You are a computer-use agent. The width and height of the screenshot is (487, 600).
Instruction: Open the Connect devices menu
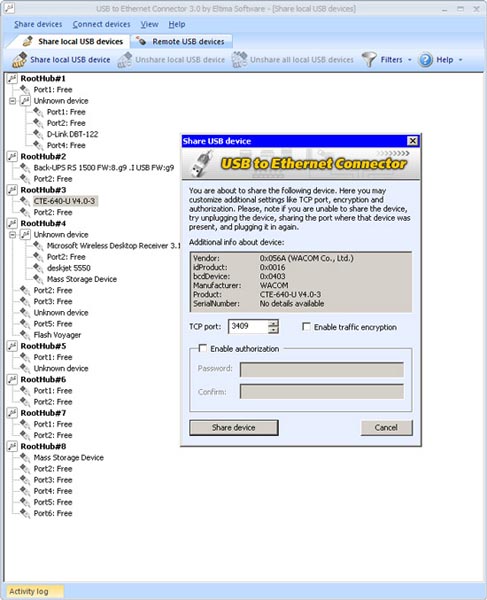click(x=101, y=24)
